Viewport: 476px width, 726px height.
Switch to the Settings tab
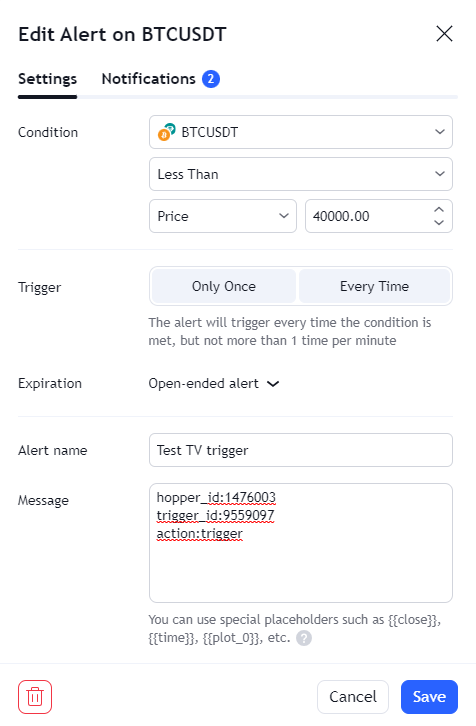coord(47,79)
